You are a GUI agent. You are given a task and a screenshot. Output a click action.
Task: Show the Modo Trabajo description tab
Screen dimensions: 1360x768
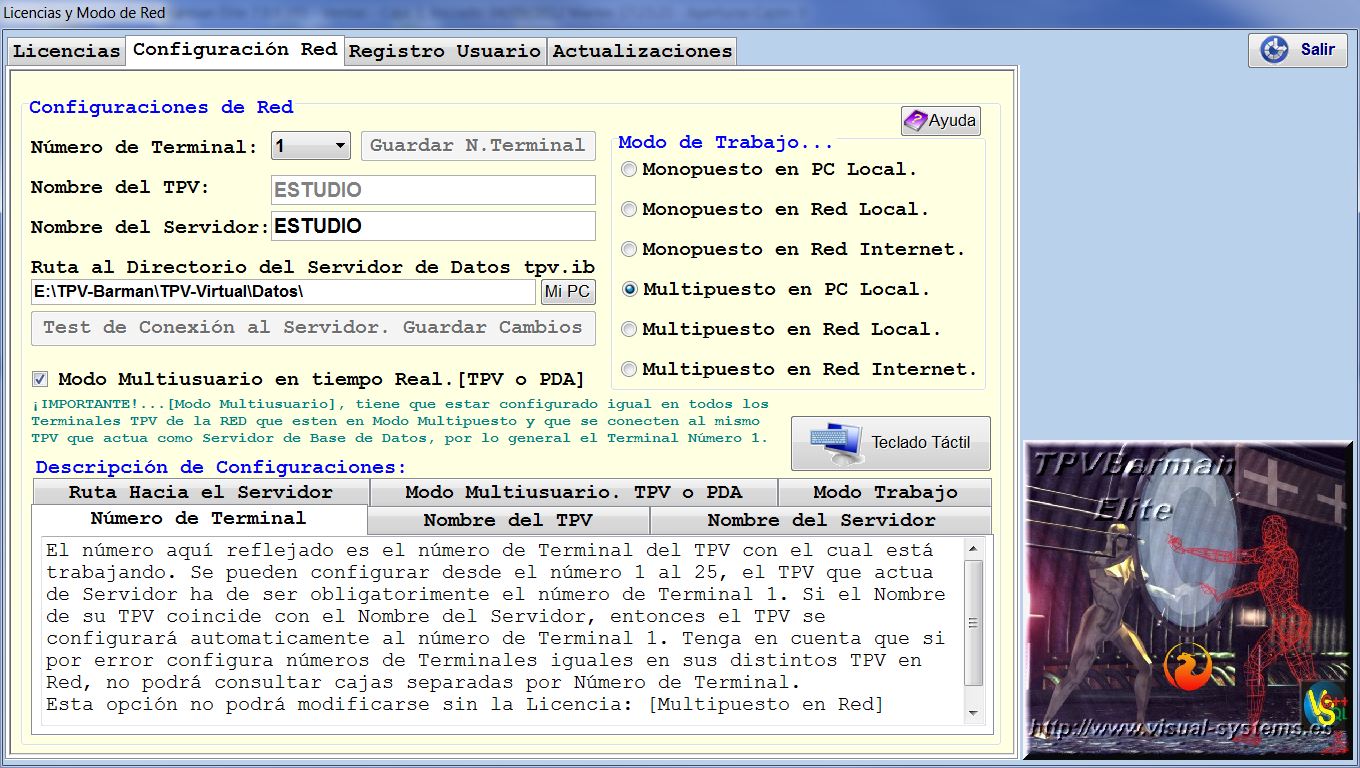(885, 492)
